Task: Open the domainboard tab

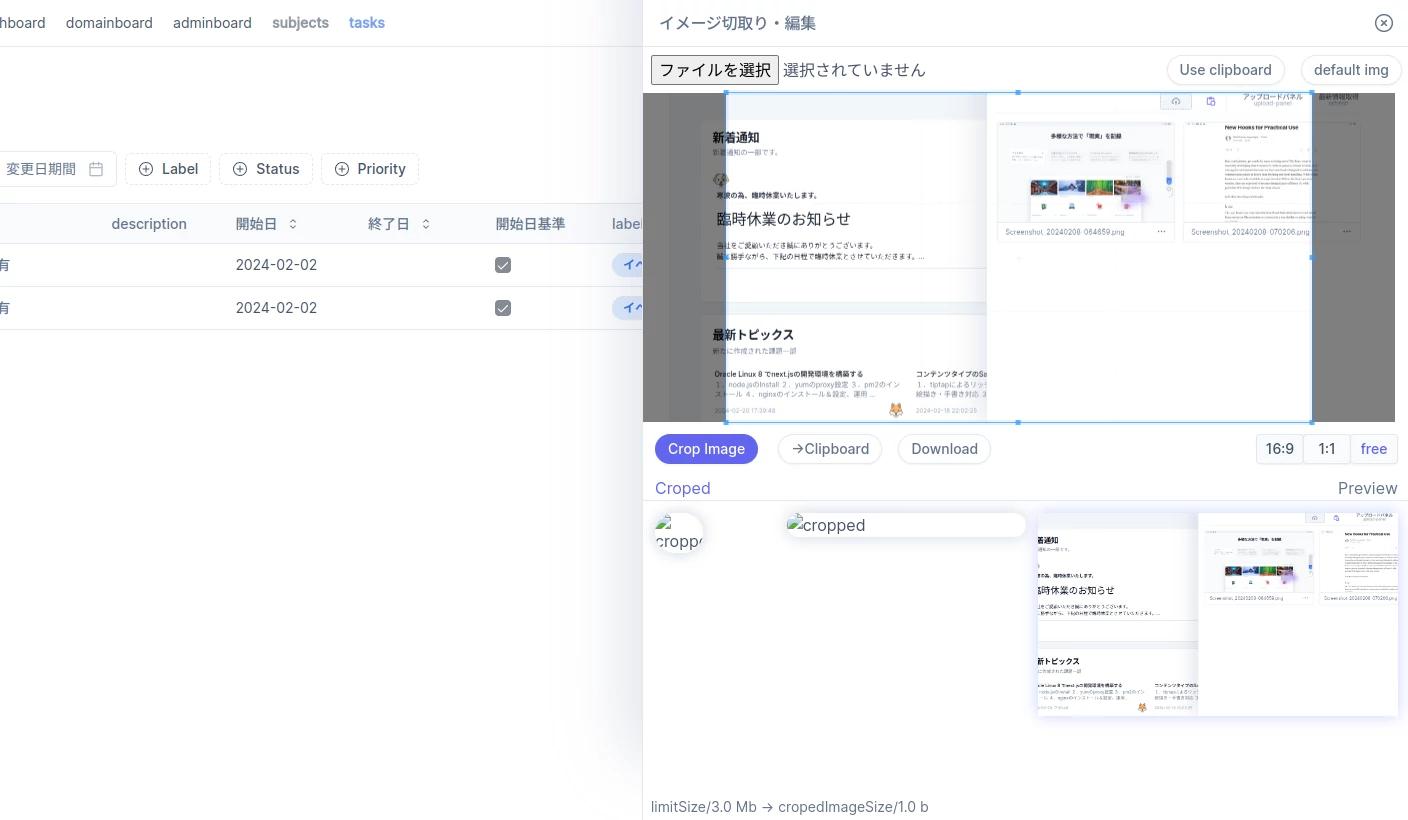Action: [x=109, y=23]
